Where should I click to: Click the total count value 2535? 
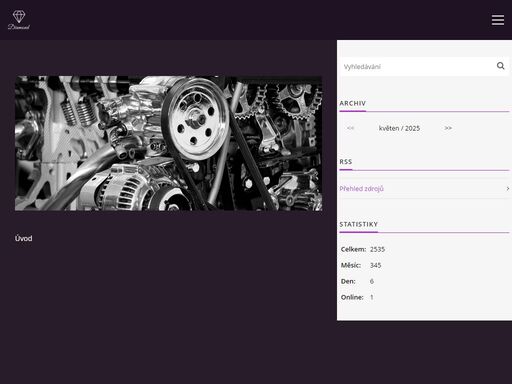[x=377, y=249]
